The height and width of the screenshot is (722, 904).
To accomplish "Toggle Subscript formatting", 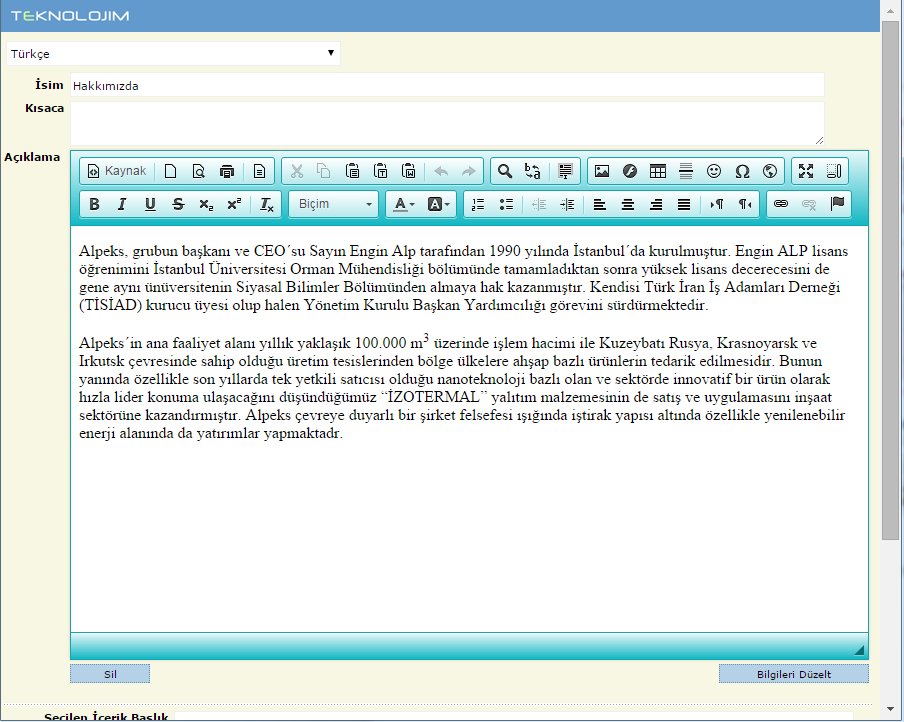I will 206,204.
